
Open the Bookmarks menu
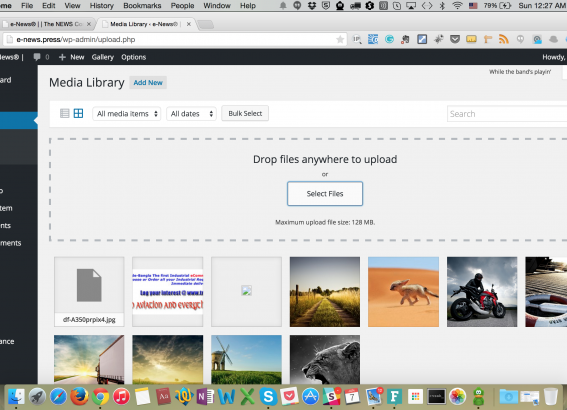(142, 5)
